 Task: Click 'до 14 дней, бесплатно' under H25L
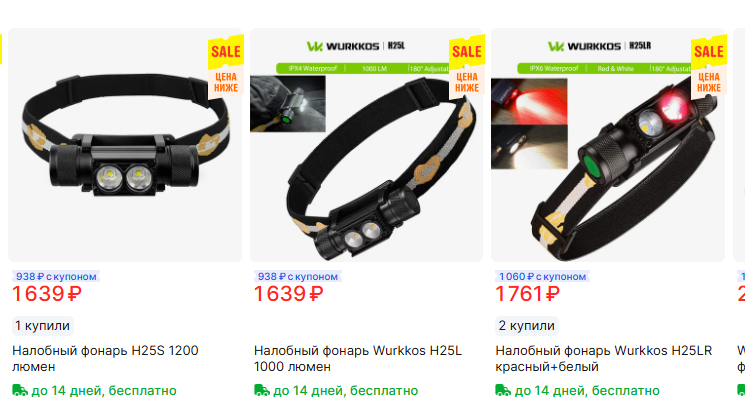tap(345, 391)
